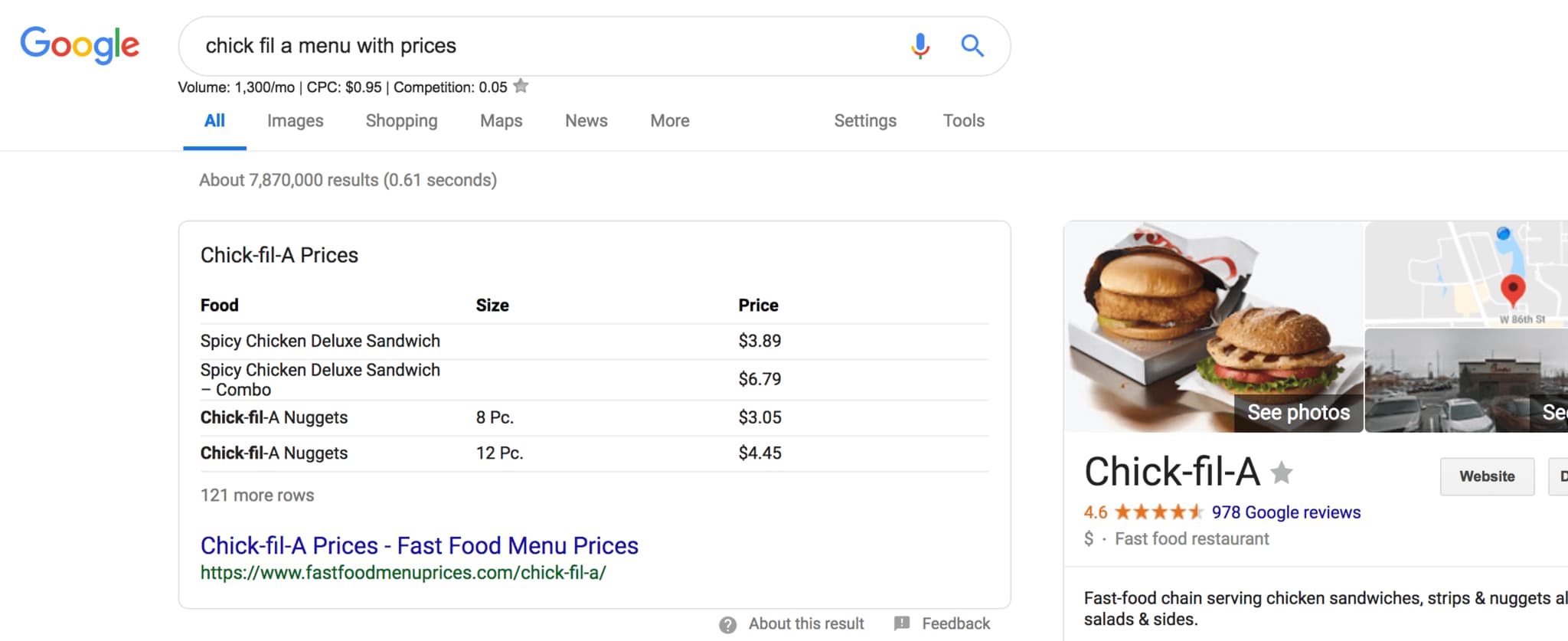The height and width of the screenshot is (641, 1568).
Task: Open the 978 Google reviews link
Action: (1285, 512)
